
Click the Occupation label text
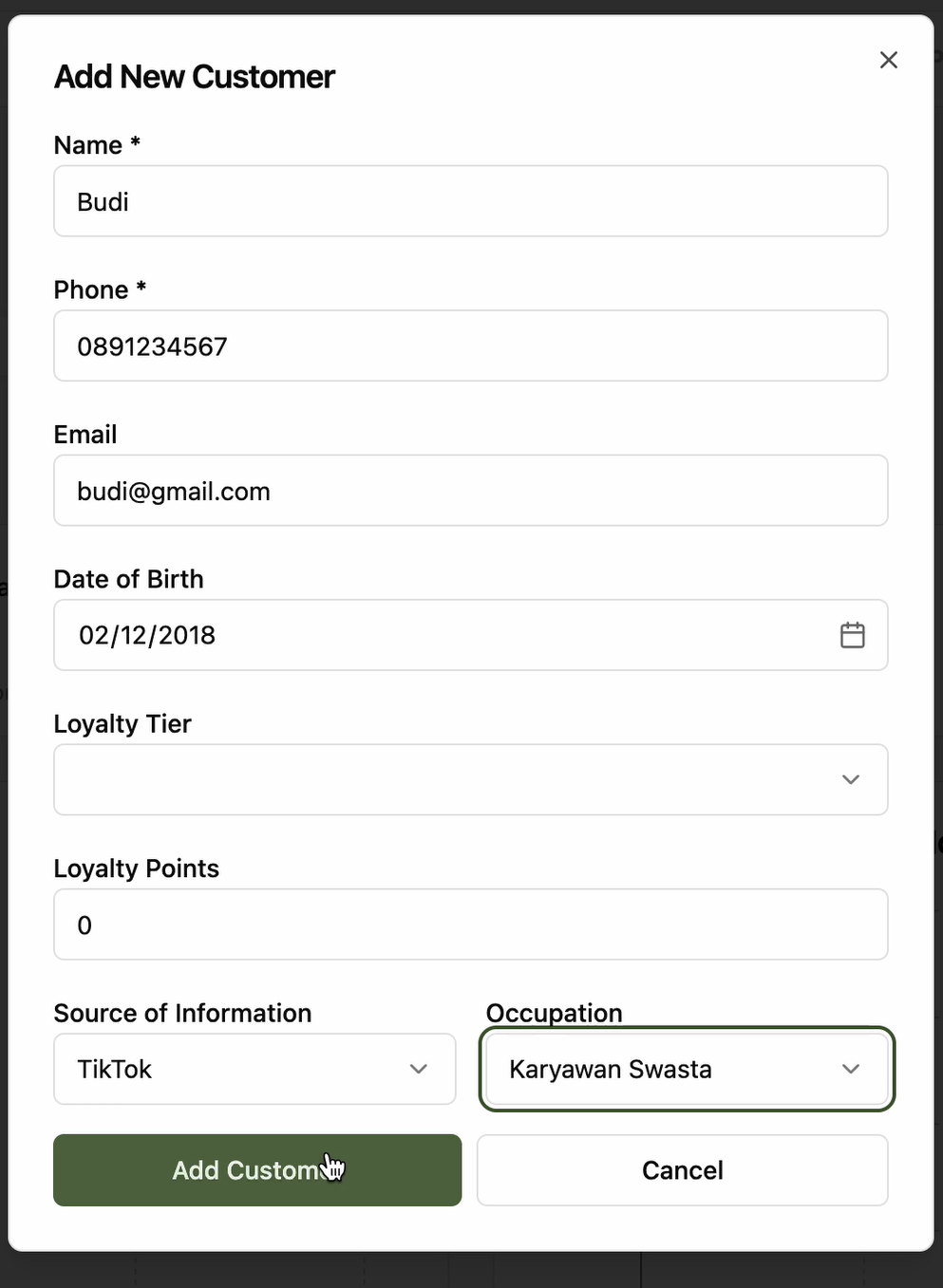coord(554,1013)
